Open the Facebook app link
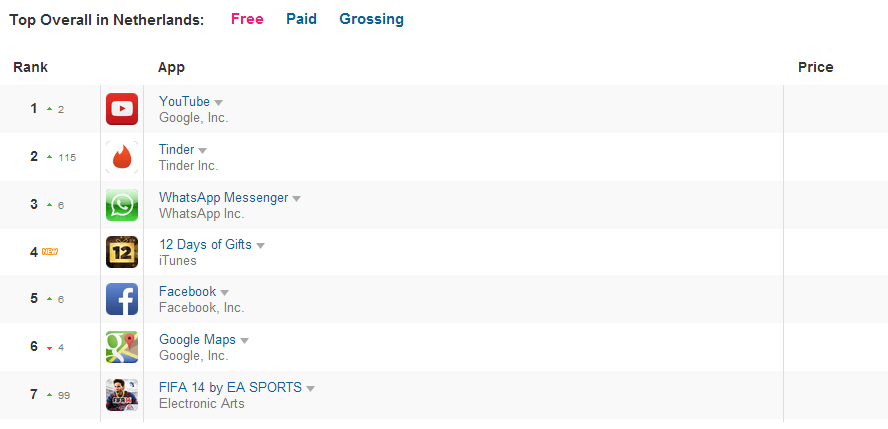Viewport: 888px width, 429px height. [187, 292]
